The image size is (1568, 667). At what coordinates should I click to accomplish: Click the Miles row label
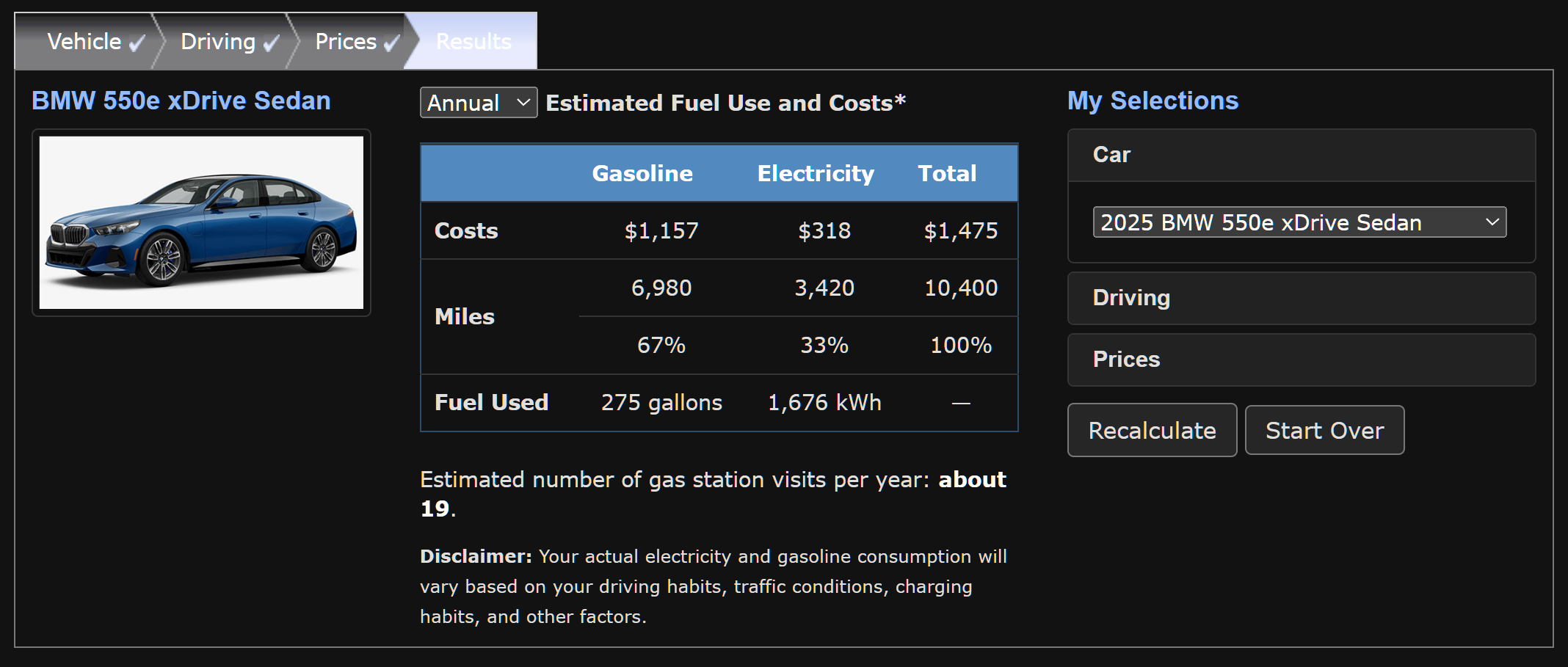coord(465,316)
